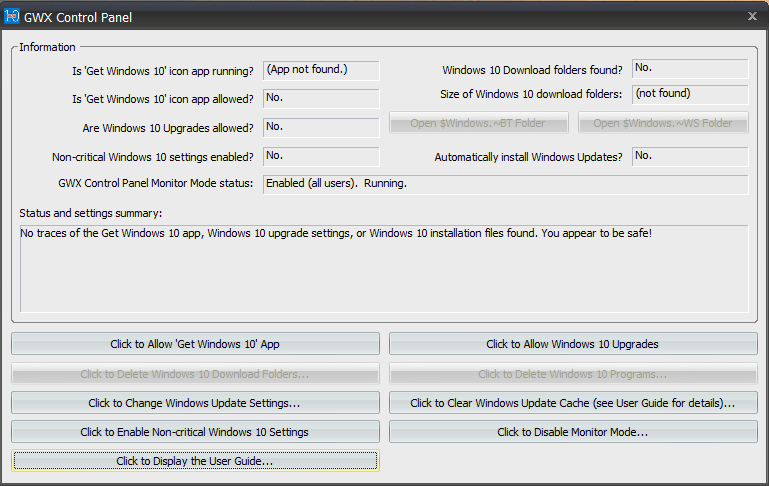This screenshot has width=769, height=486.
Task: Disable Monitor Mode via its button
Action: point(573,432)
